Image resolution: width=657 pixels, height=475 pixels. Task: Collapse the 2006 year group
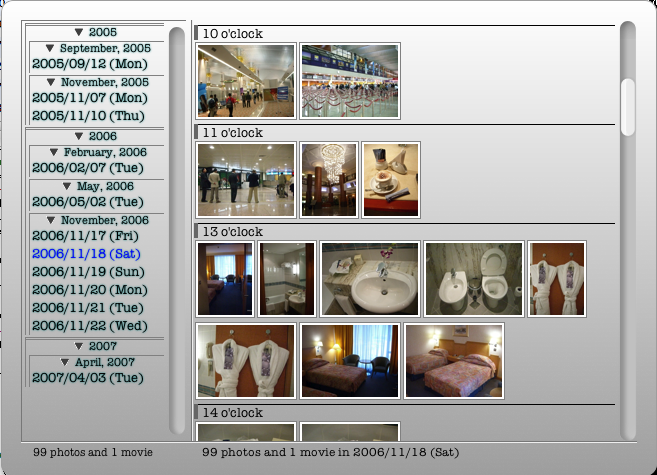coord(79,136)
